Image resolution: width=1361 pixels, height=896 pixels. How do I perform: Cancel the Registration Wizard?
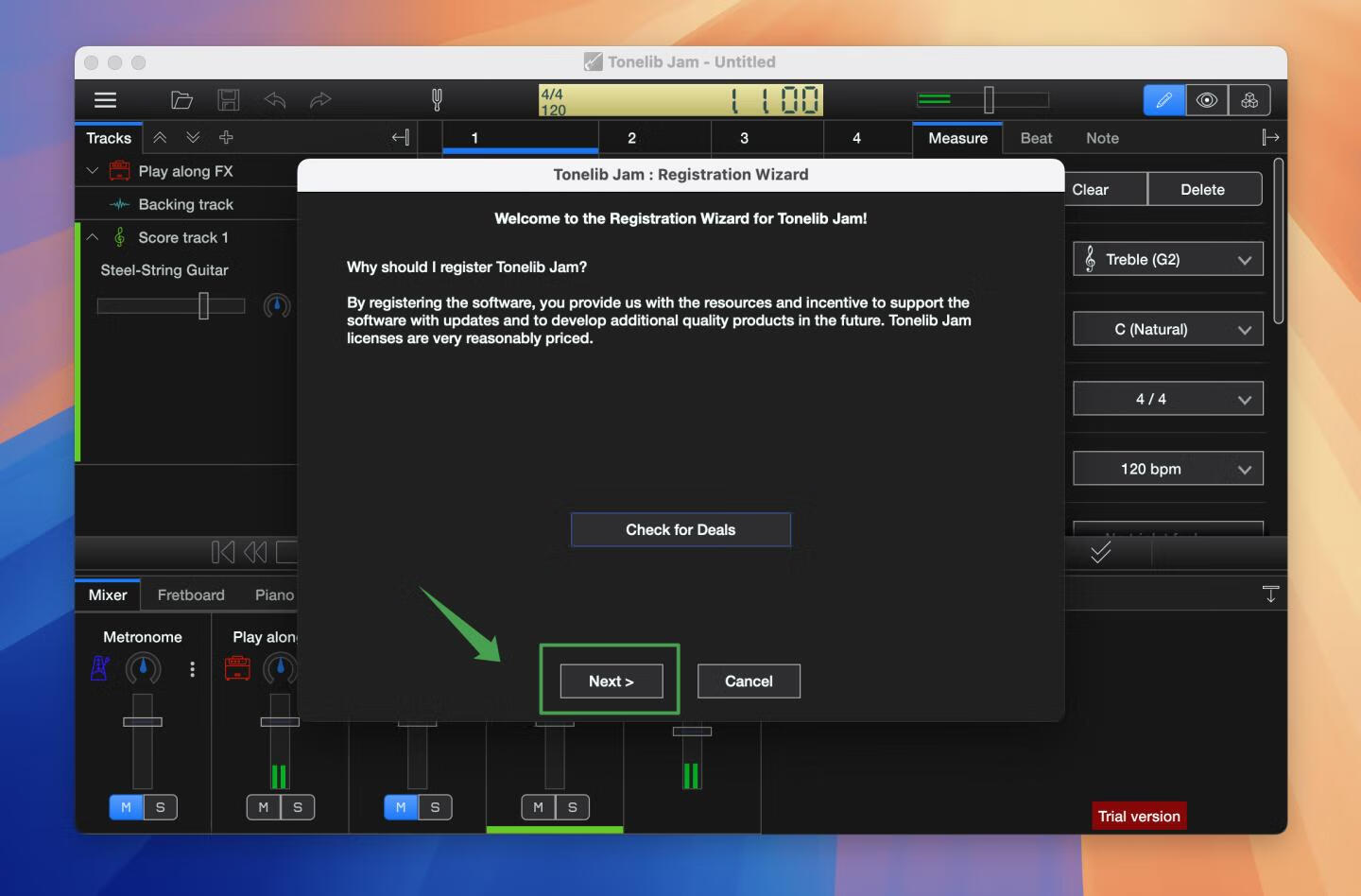click(749, 681)
